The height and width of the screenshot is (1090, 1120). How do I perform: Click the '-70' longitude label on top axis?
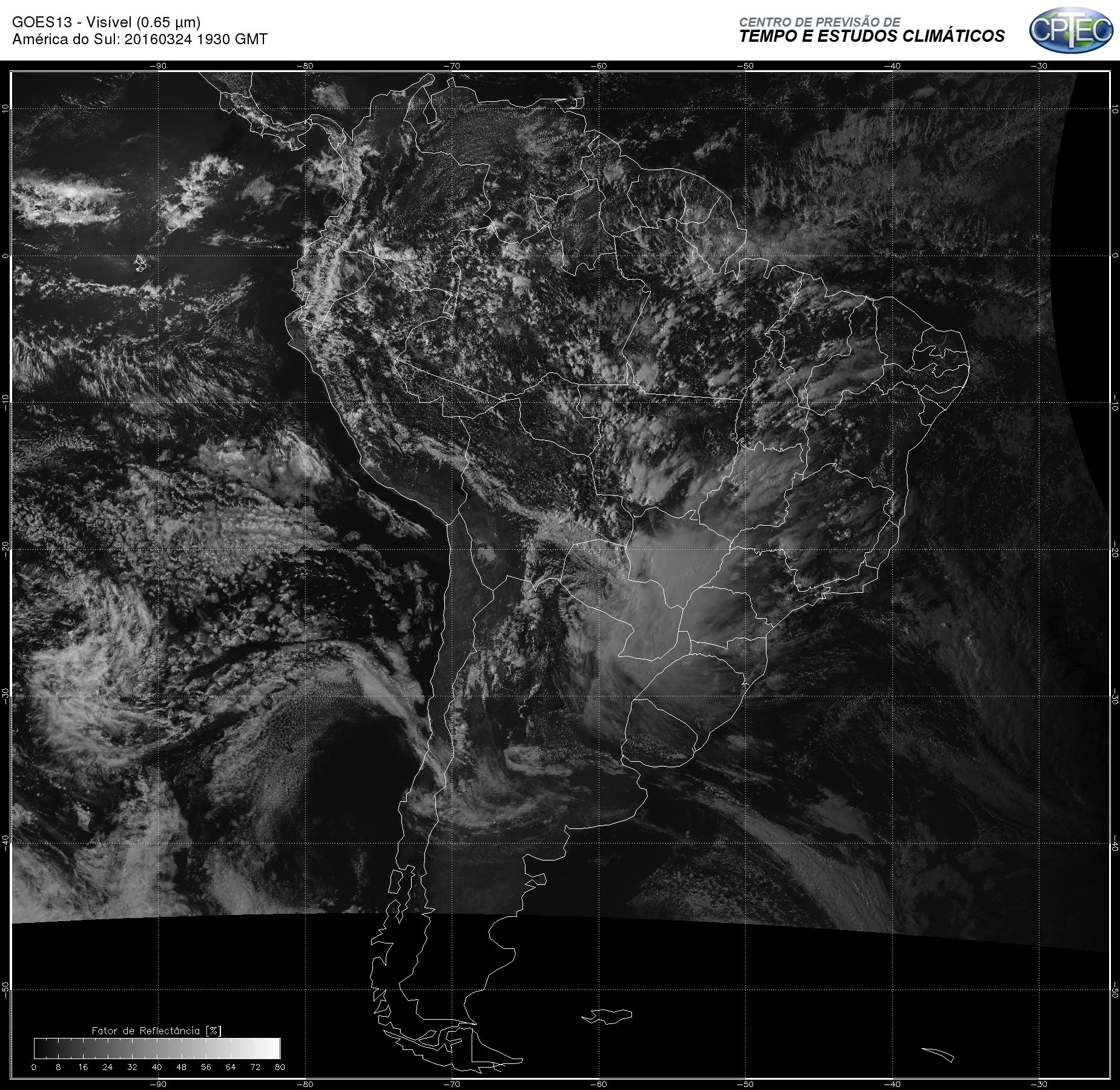452,66
